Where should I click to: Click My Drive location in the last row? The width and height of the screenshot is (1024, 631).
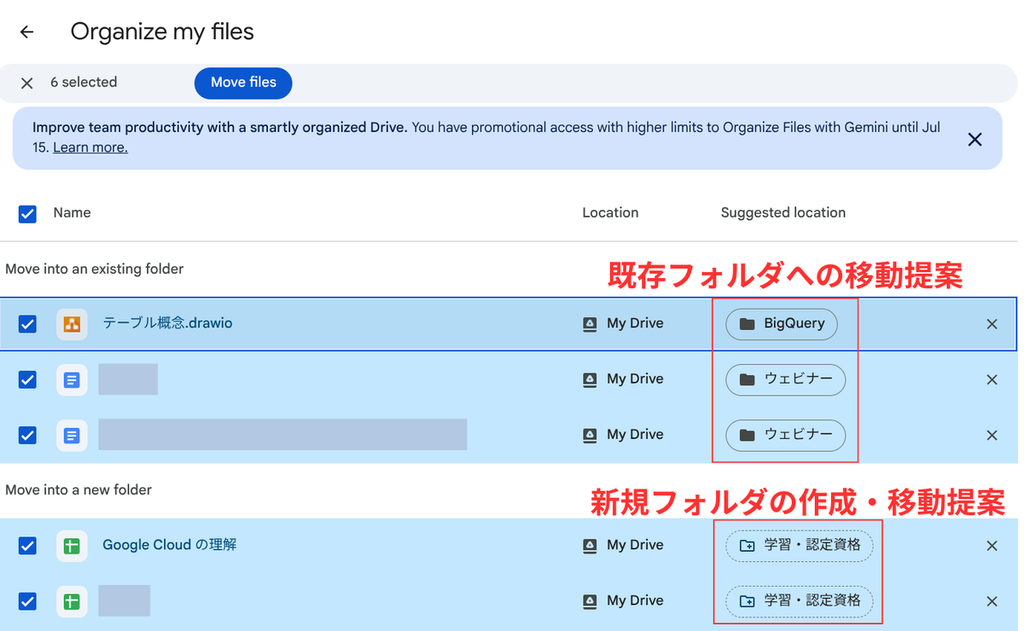click(x=622, y=600)
